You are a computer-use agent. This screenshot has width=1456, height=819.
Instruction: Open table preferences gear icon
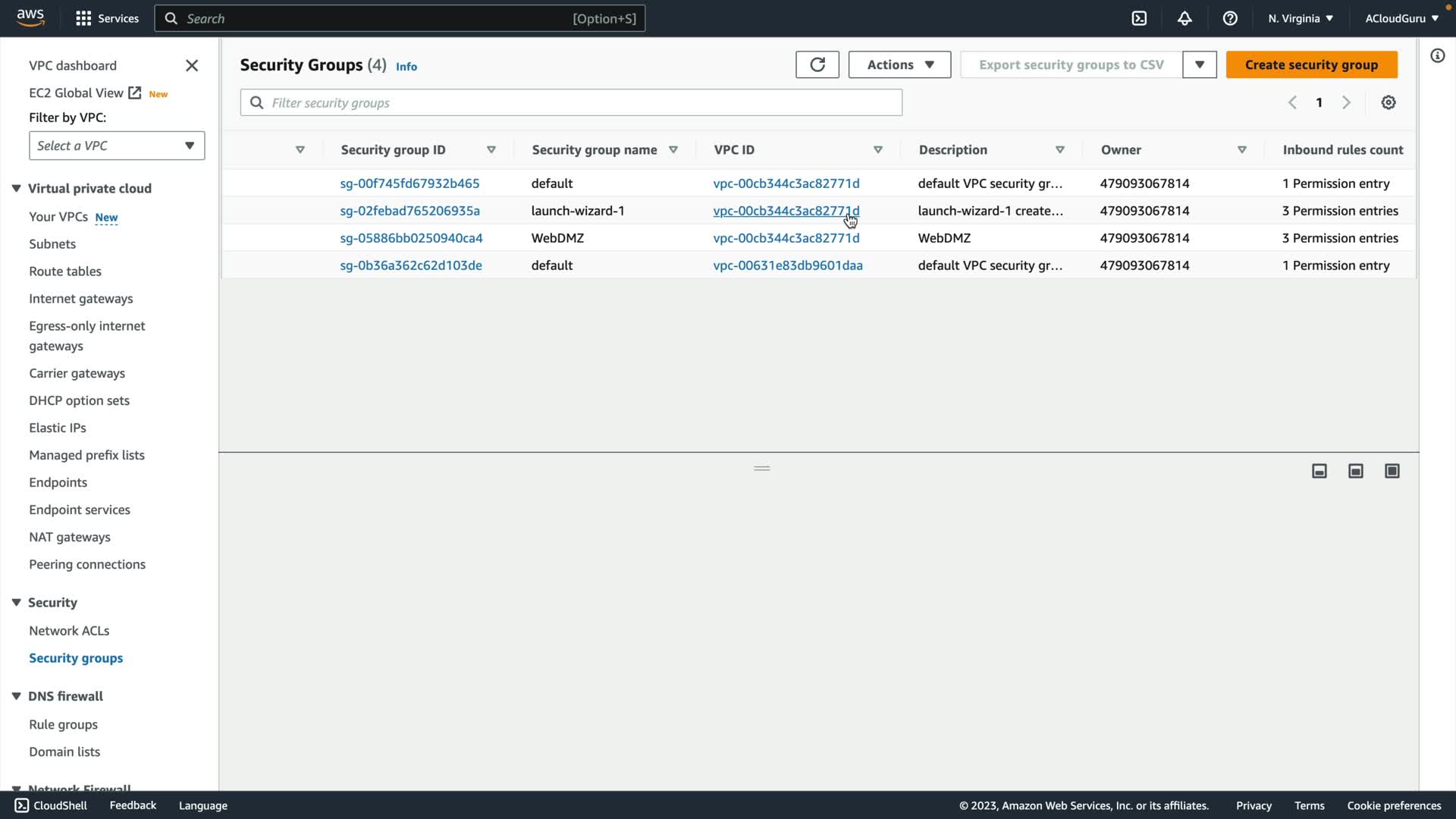tap(1388, 102)
